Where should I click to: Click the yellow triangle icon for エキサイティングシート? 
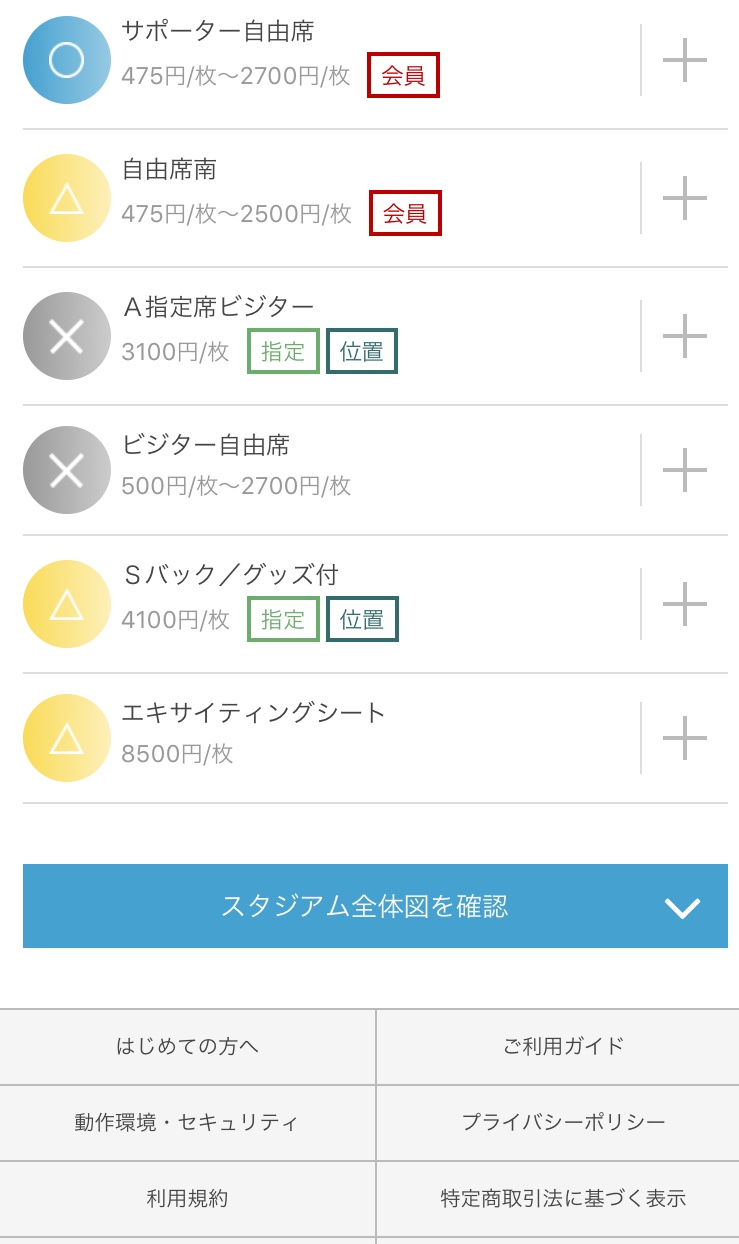coord(66,738)
